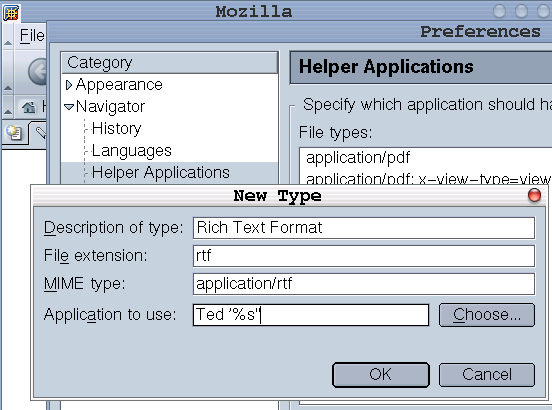Image resolution: width=552 pixels, height=410 pixels.
Task: Open new tab icon in Mozilla tab bar
Action: coord(14,133)
